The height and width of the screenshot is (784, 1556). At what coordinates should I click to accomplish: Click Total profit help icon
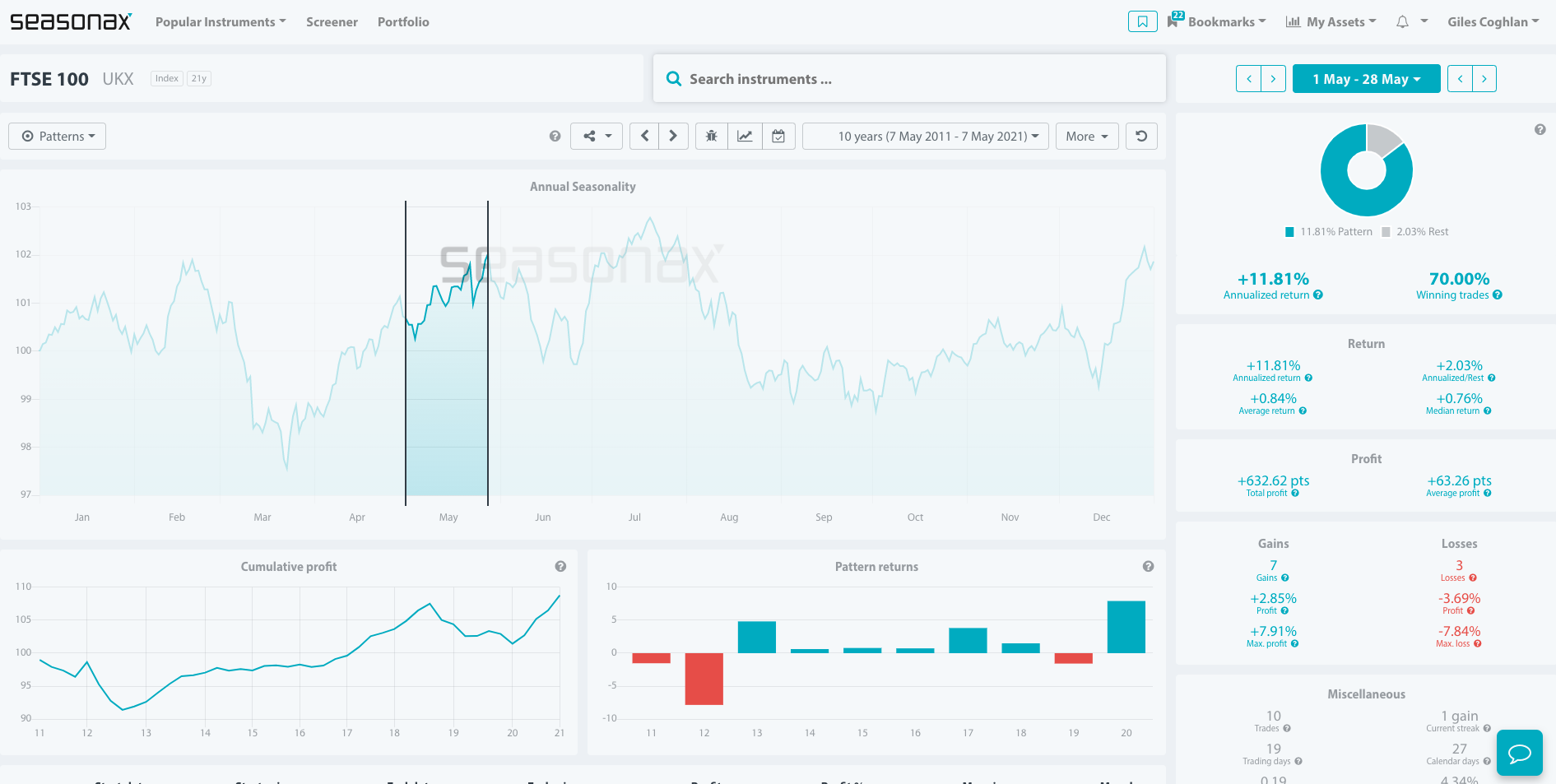(1295, 494)
